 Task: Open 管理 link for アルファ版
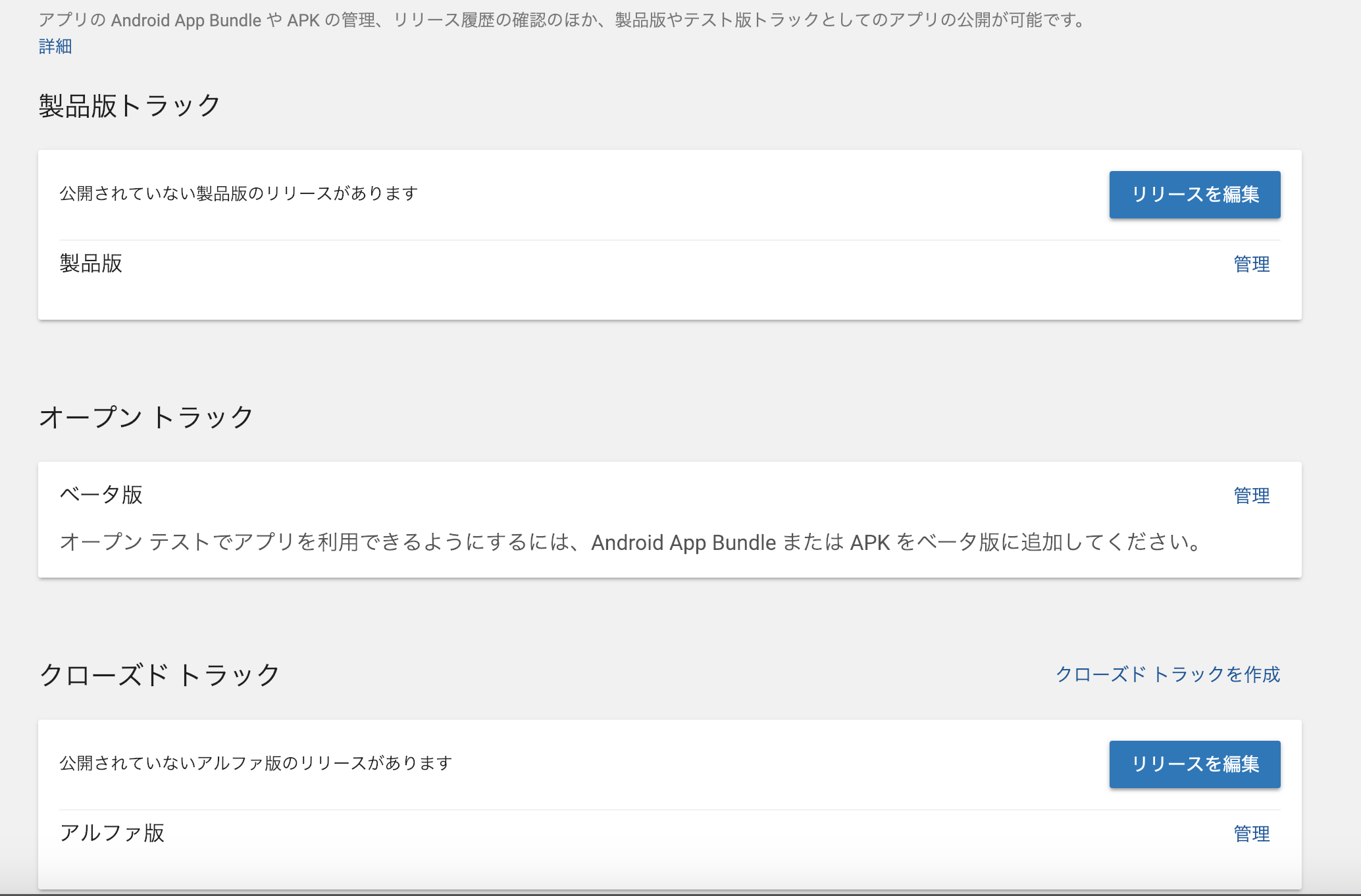(x=1252, y=834)
